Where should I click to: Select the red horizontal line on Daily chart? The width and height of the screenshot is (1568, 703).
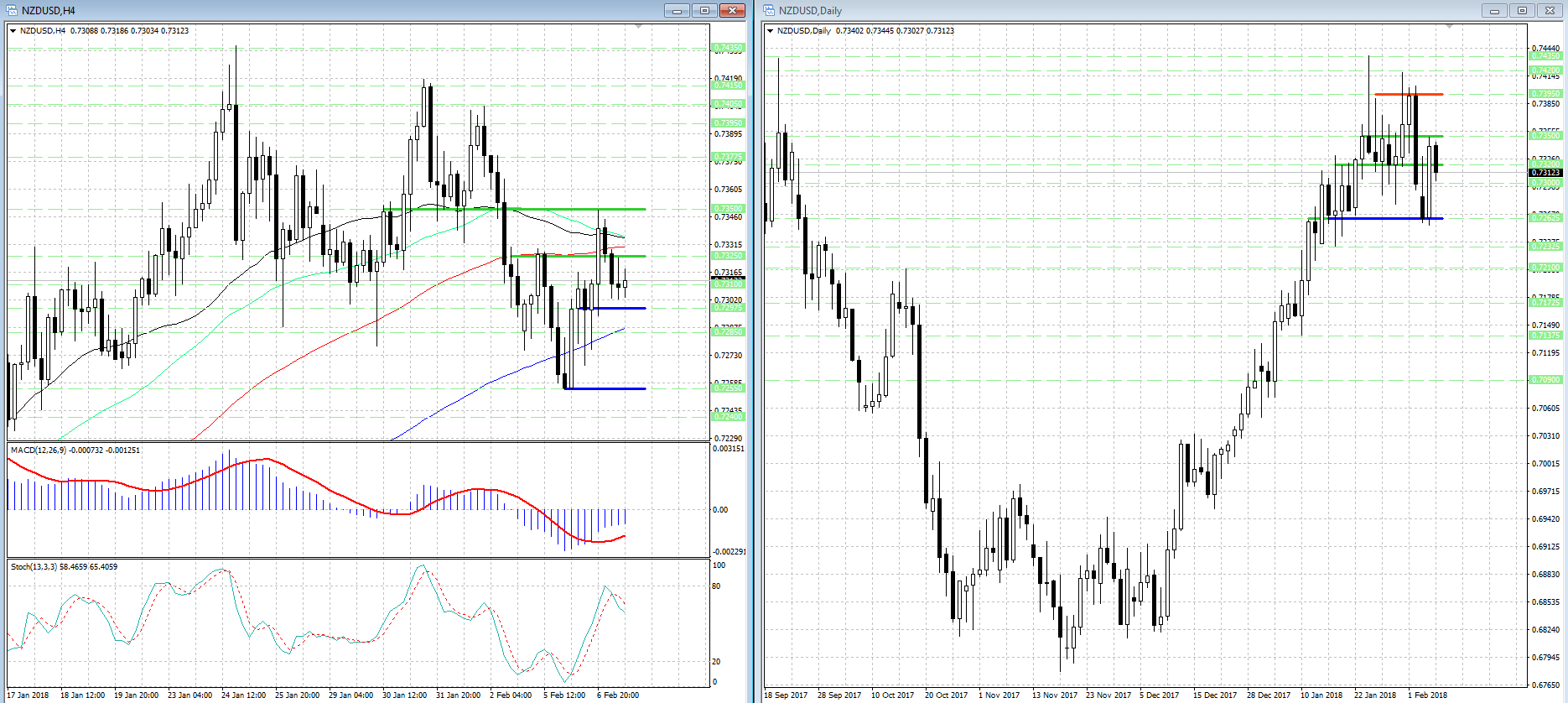tap(1409, 94)
